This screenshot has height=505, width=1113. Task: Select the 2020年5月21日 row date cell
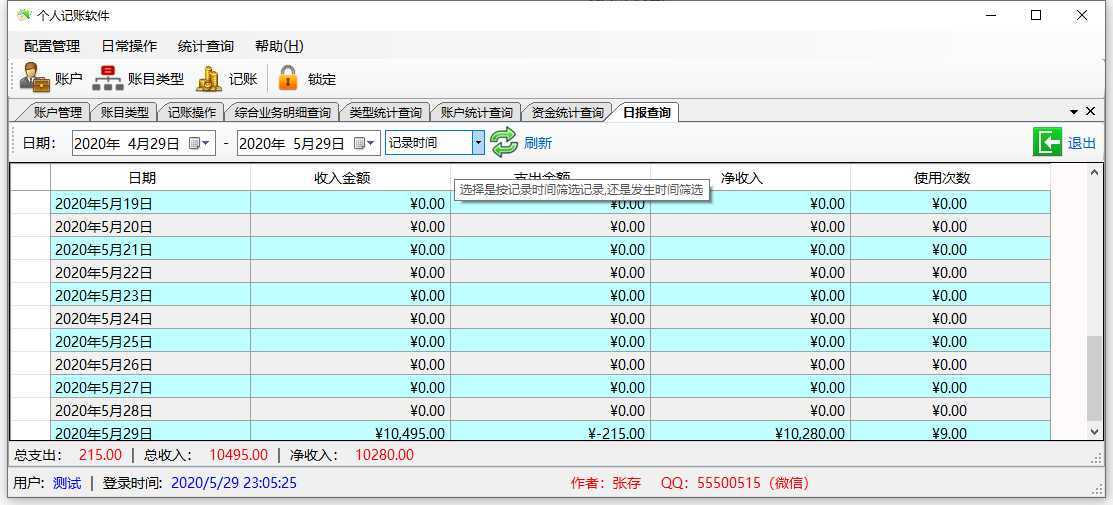[150, 249]
